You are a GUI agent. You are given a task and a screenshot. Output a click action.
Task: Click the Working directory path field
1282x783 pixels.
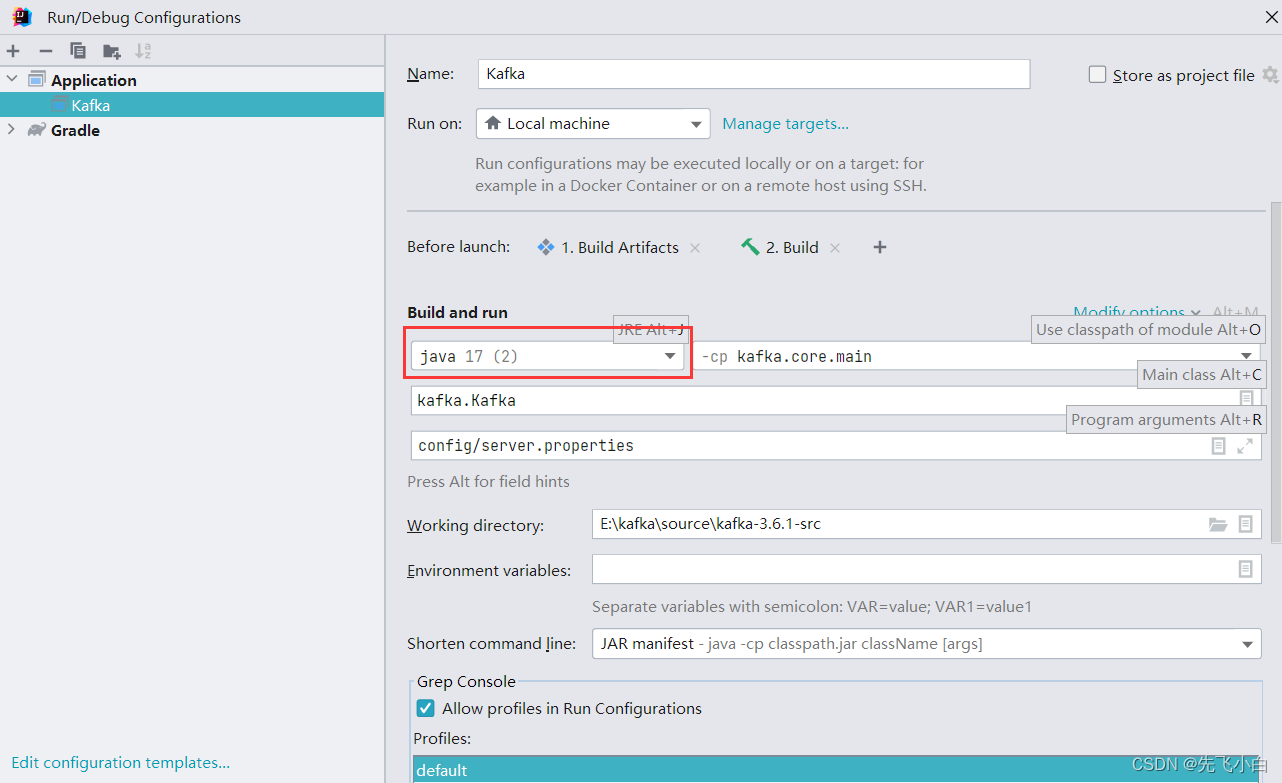point(926,524)
